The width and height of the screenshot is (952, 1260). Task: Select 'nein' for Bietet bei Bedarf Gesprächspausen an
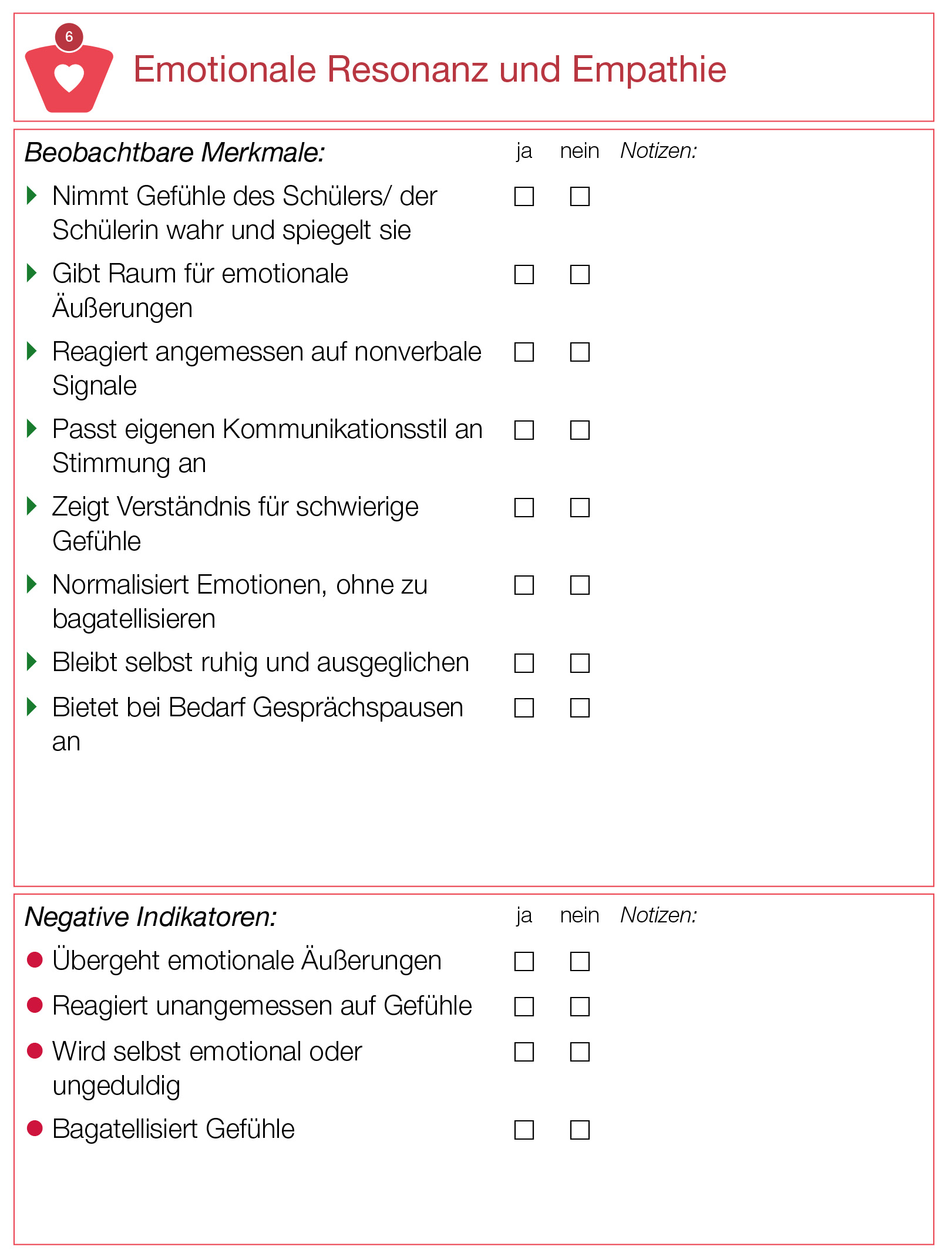tap(580, 708)
